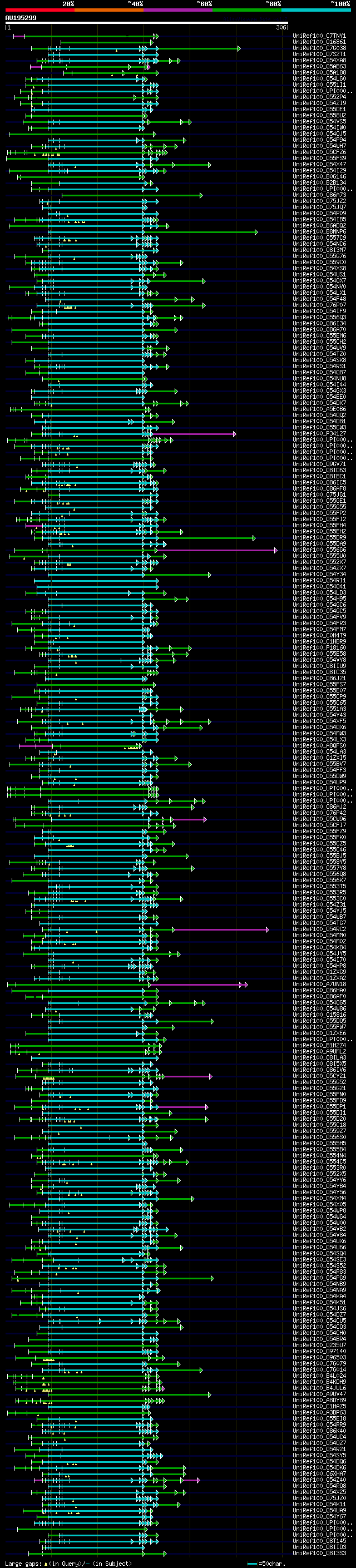The image size is (356, 1568).
Task: Click the purple ~60% identity legend bar
Action: click(177, 11)
